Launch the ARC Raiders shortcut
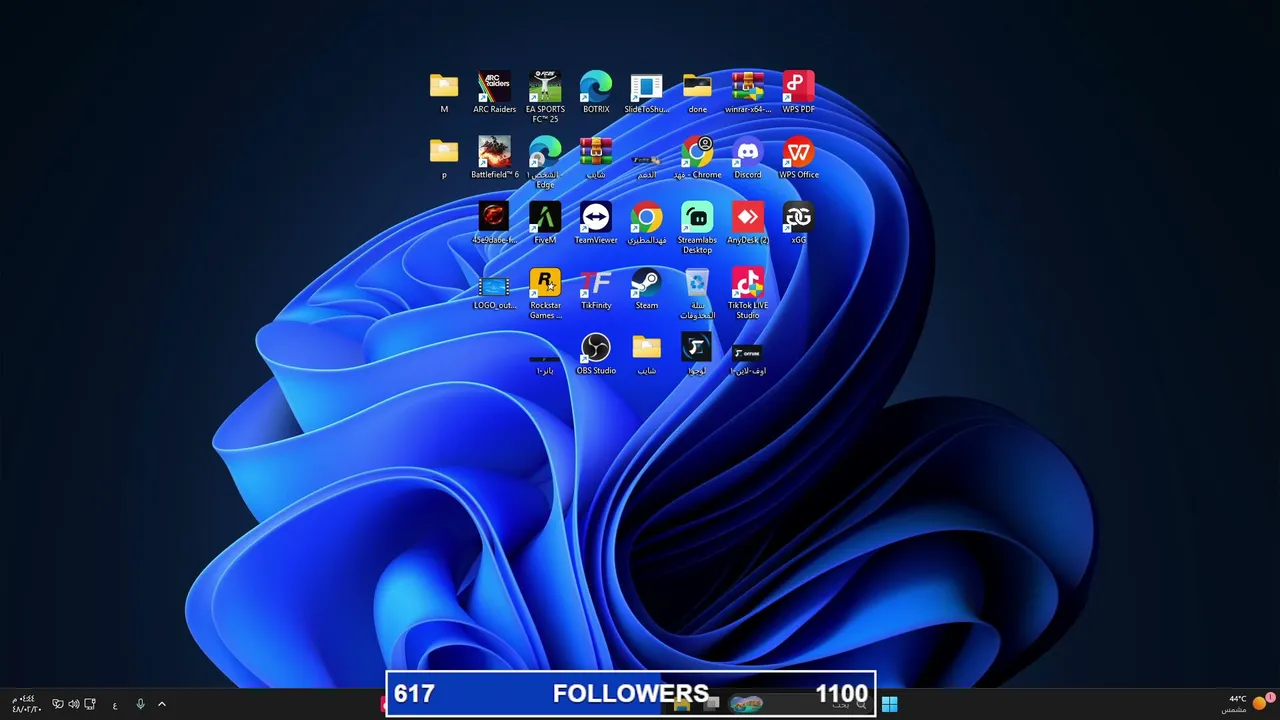Viewport: 1280px width, 720px height. click(x=495, y=92)
